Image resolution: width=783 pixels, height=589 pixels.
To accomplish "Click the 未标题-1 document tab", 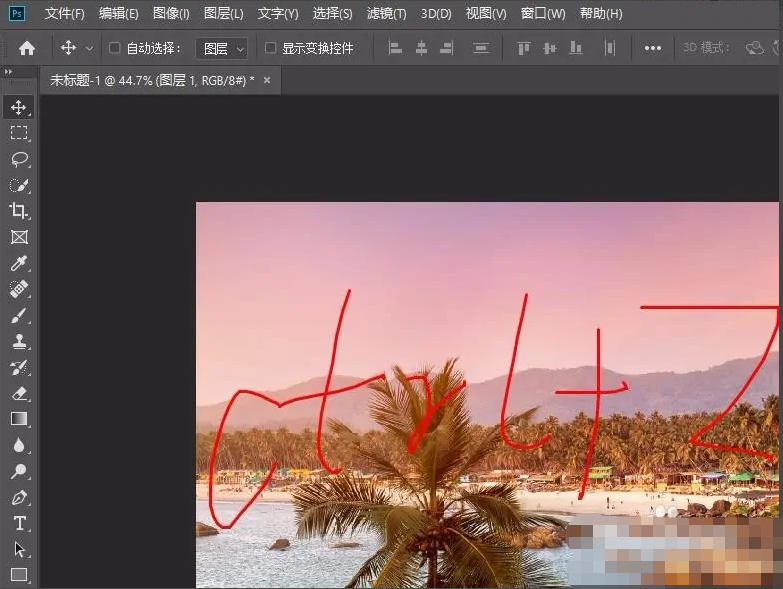I will point(152,80).
